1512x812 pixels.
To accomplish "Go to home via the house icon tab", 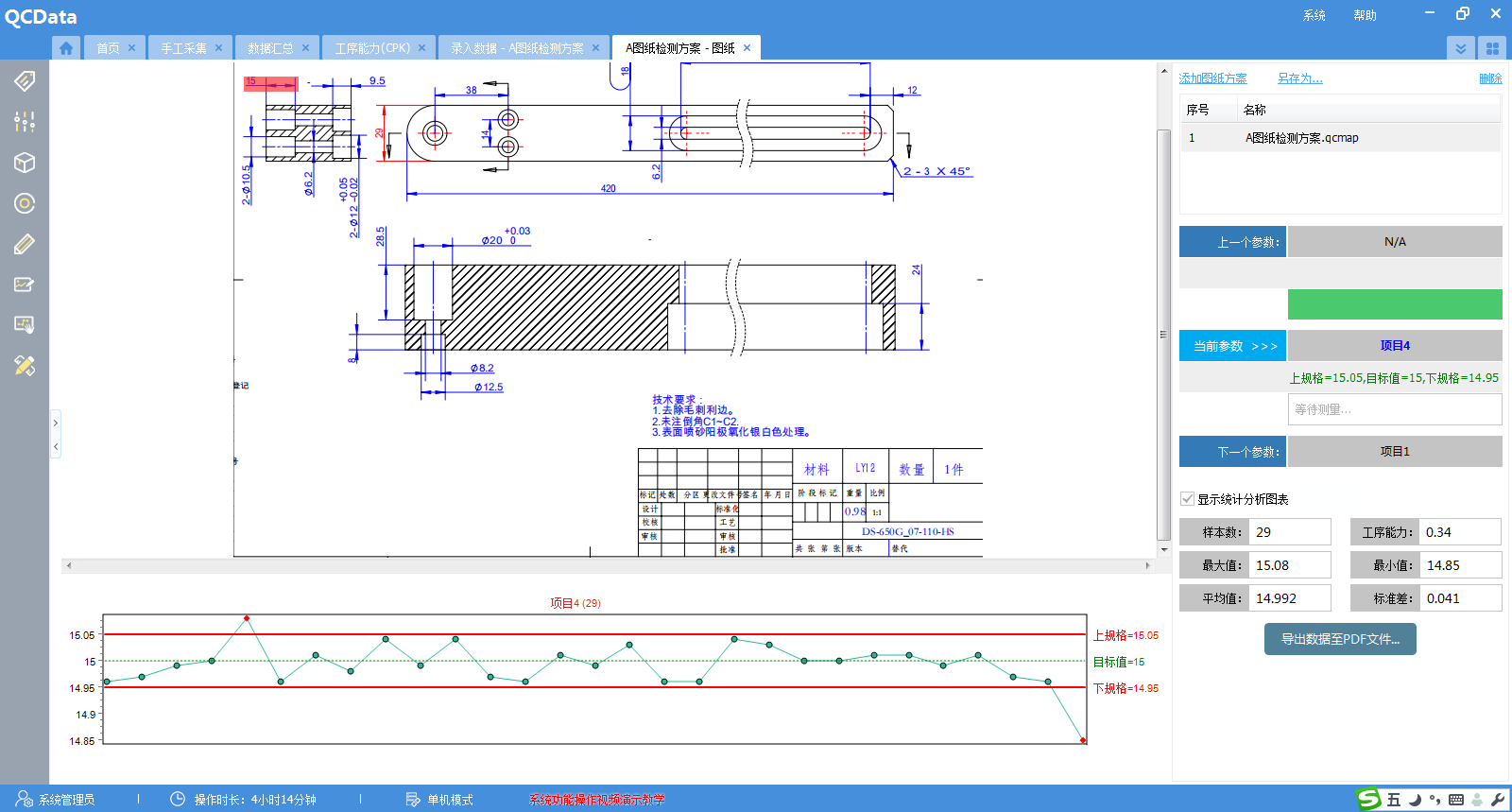I will pyautogui.click(x=66, y=48).
